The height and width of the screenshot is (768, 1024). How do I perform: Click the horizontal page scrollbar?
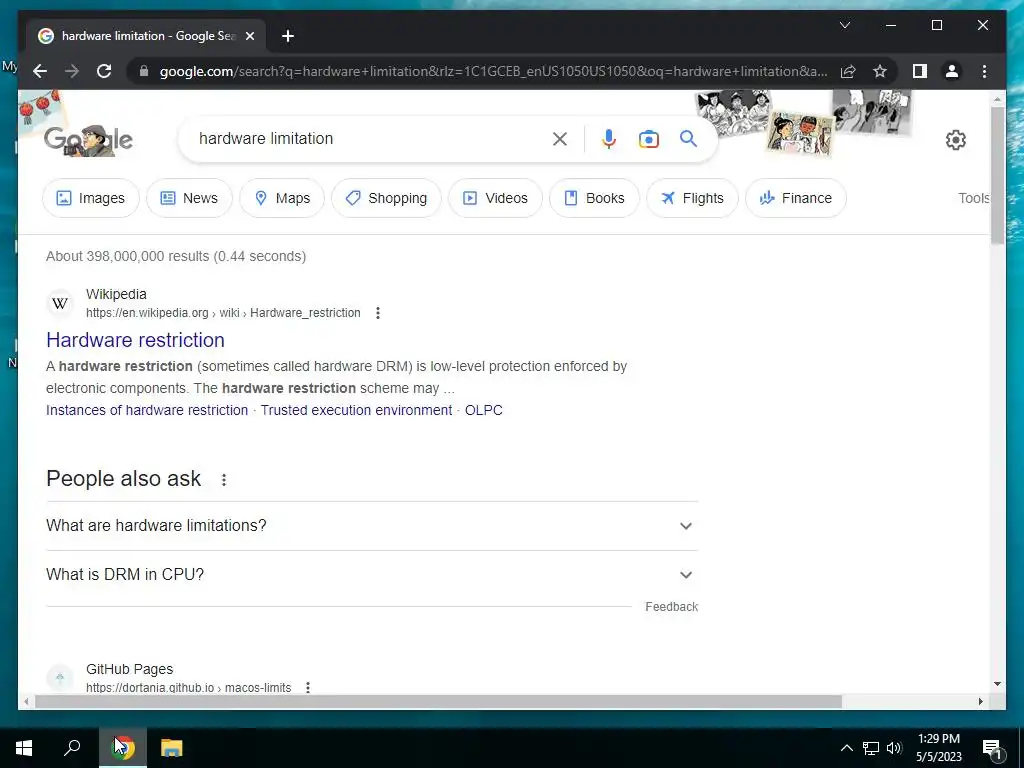438,701
